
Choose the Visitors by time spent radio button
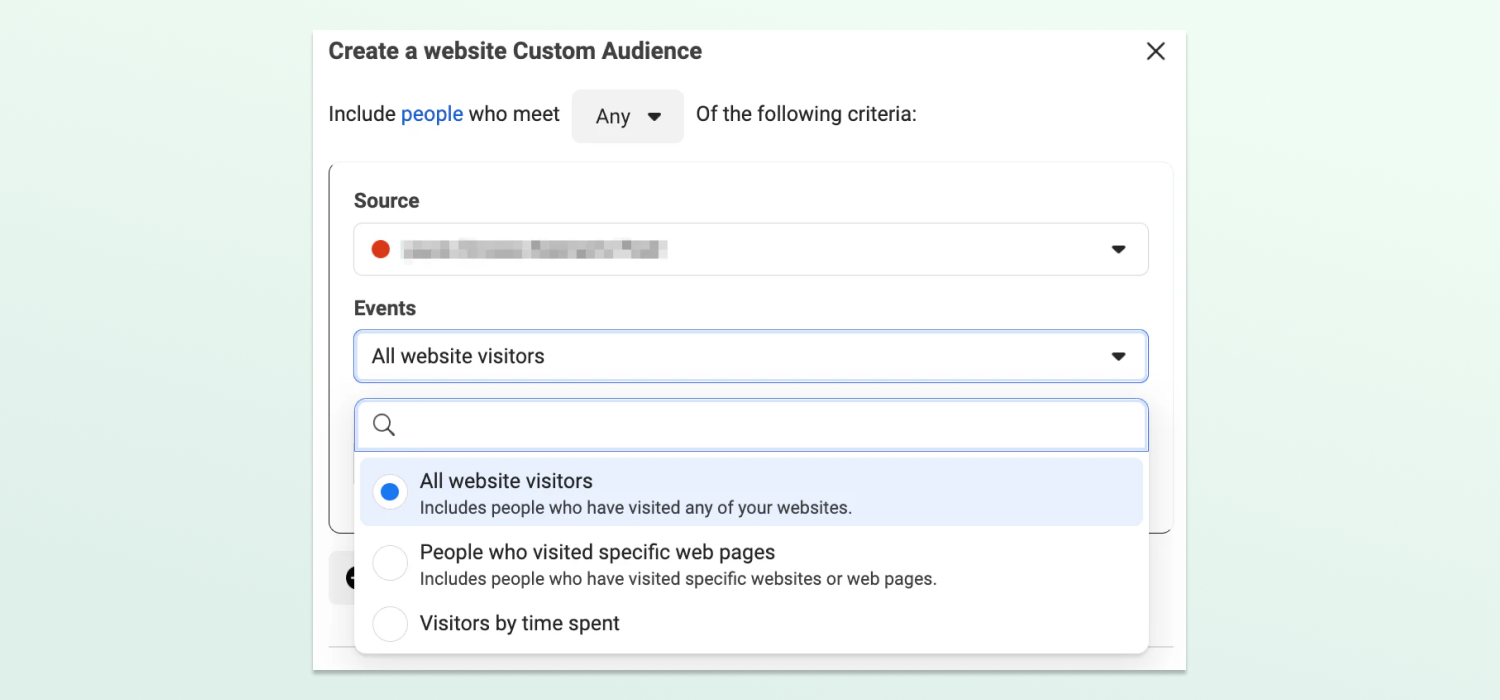pos(390,624)
